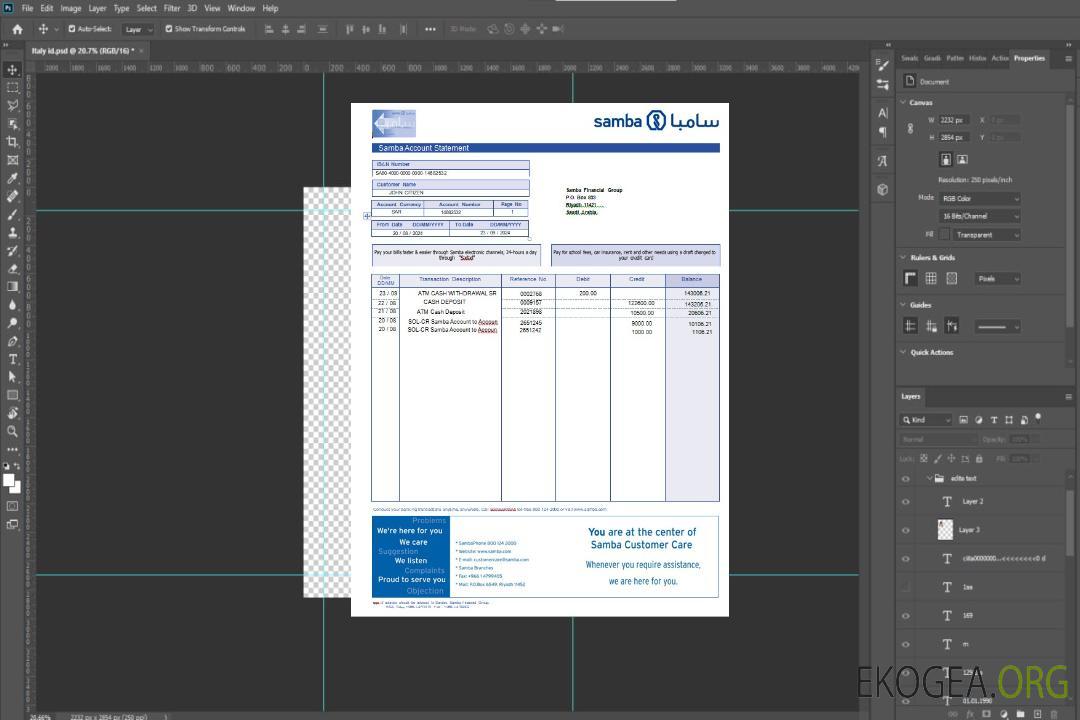Select the Zoom tool

(12, 431)
